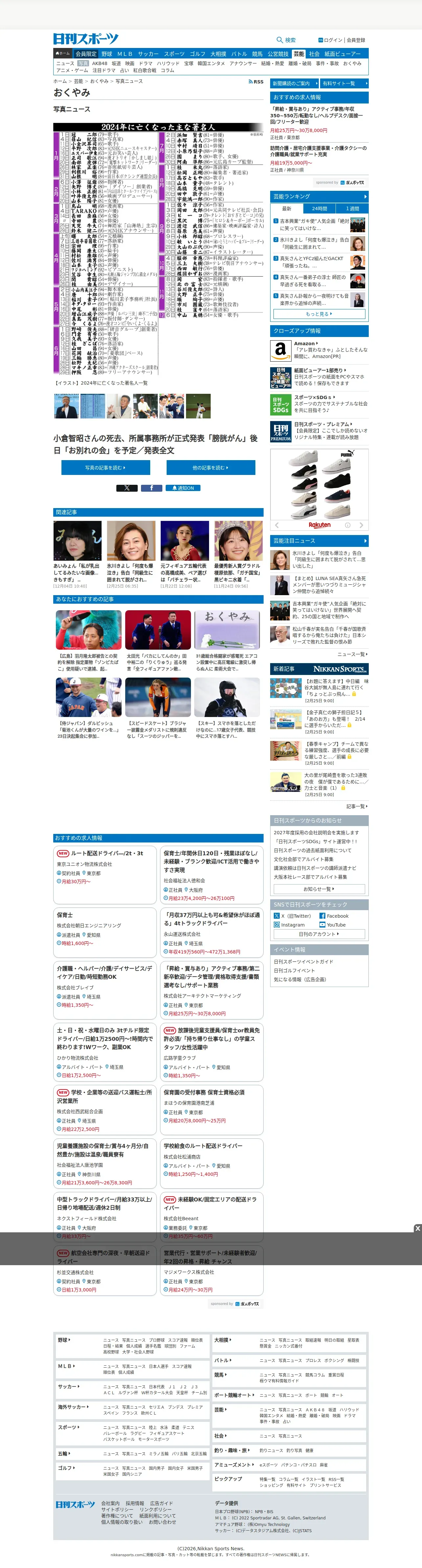Open the 日刊スポーツイベントガイド link
422x1568 pixels.
pos(303,962)
